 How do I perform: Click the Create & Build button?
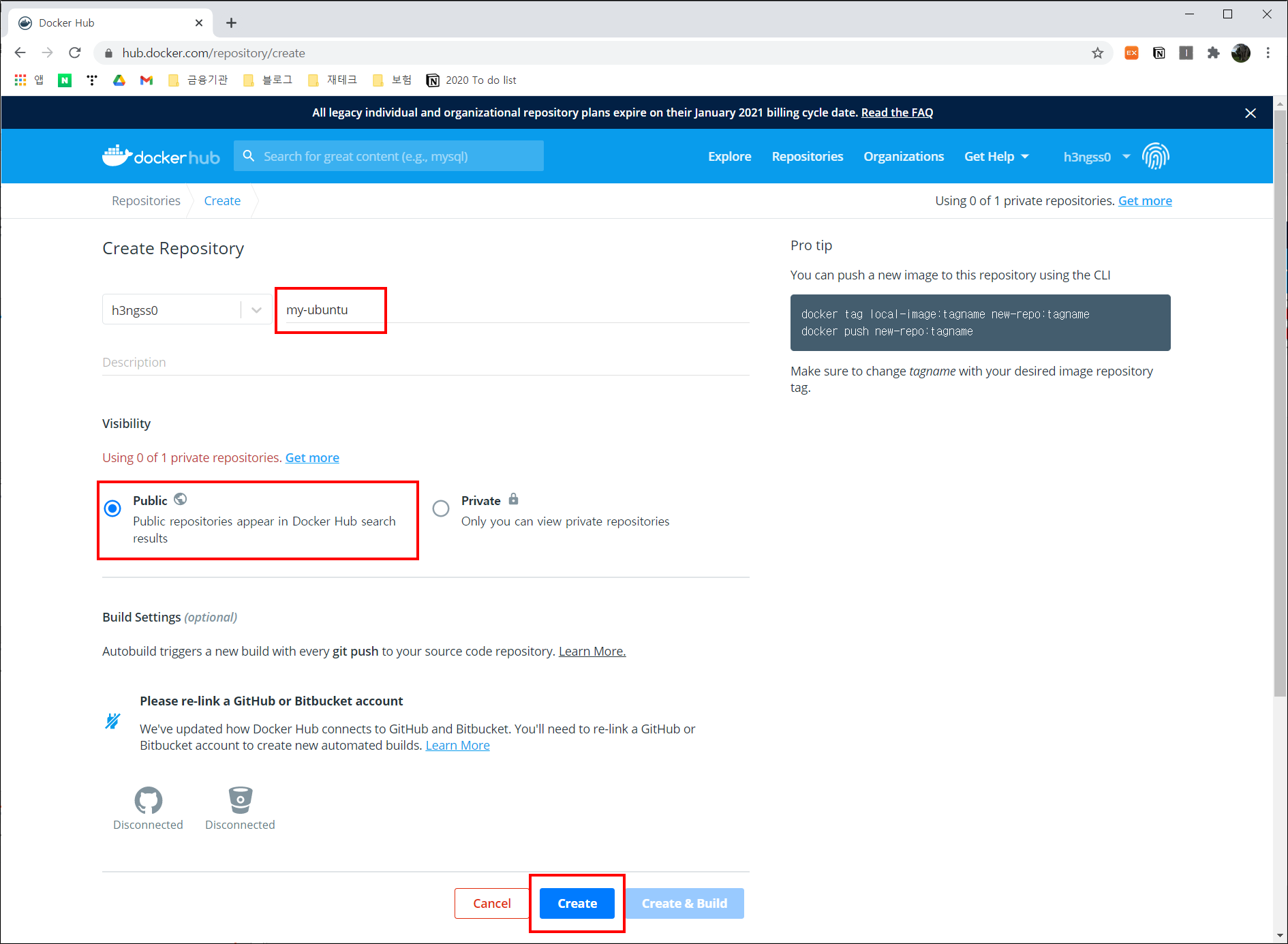click(x=684, y=903)
